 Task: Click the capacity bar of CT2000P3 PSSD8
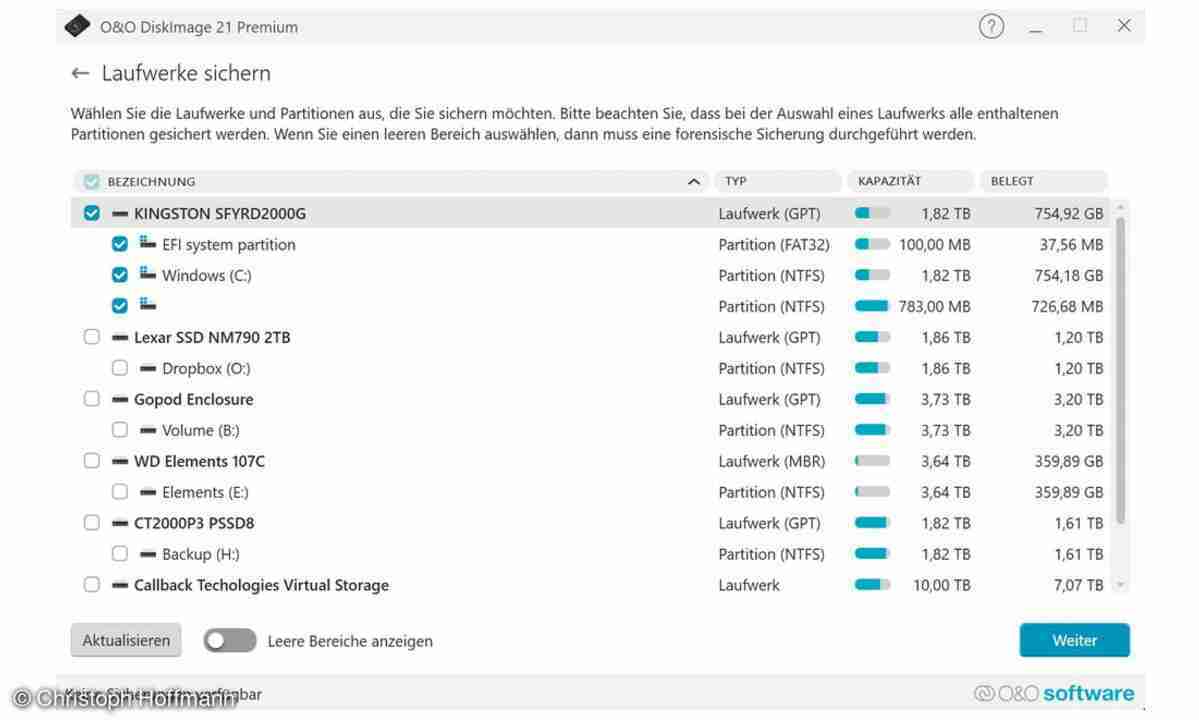point(871,522)
